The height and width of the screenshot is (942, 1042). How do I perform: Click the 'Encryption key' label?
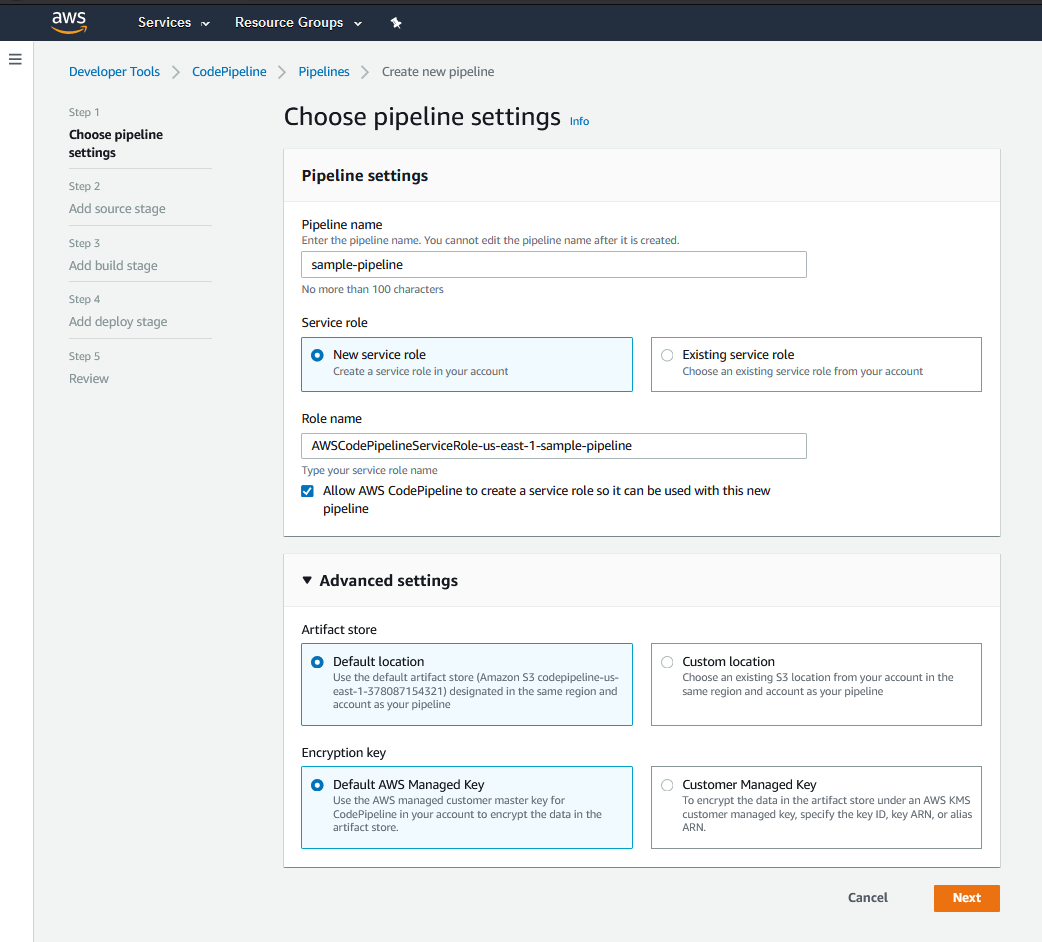coord(344,753)
